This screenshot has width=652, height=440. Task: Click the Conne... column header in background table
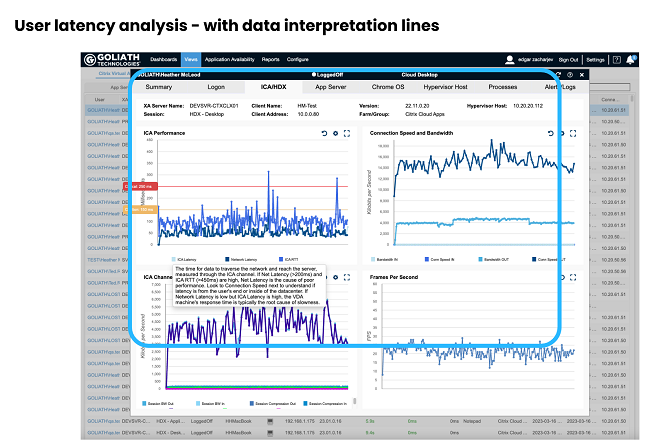[610, 100]
